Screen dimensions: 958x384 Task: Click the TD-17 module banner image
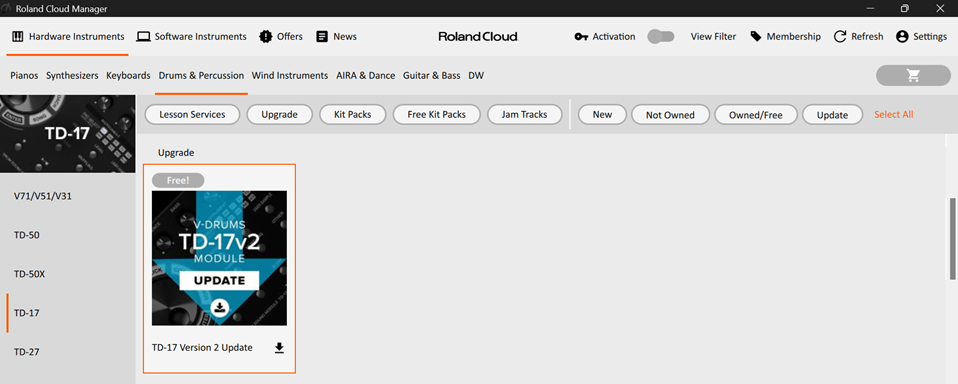point(67,133)
